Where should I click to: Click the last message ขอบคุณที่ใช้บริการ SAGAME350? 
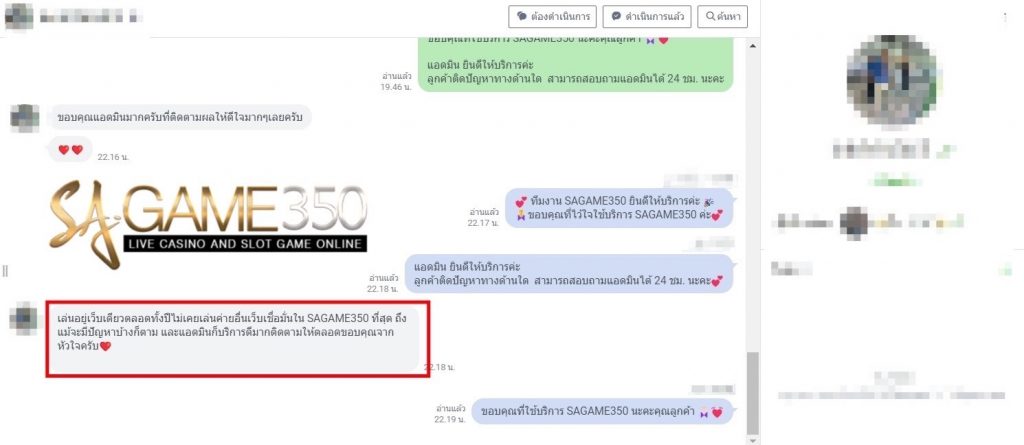tap(602, 412)
